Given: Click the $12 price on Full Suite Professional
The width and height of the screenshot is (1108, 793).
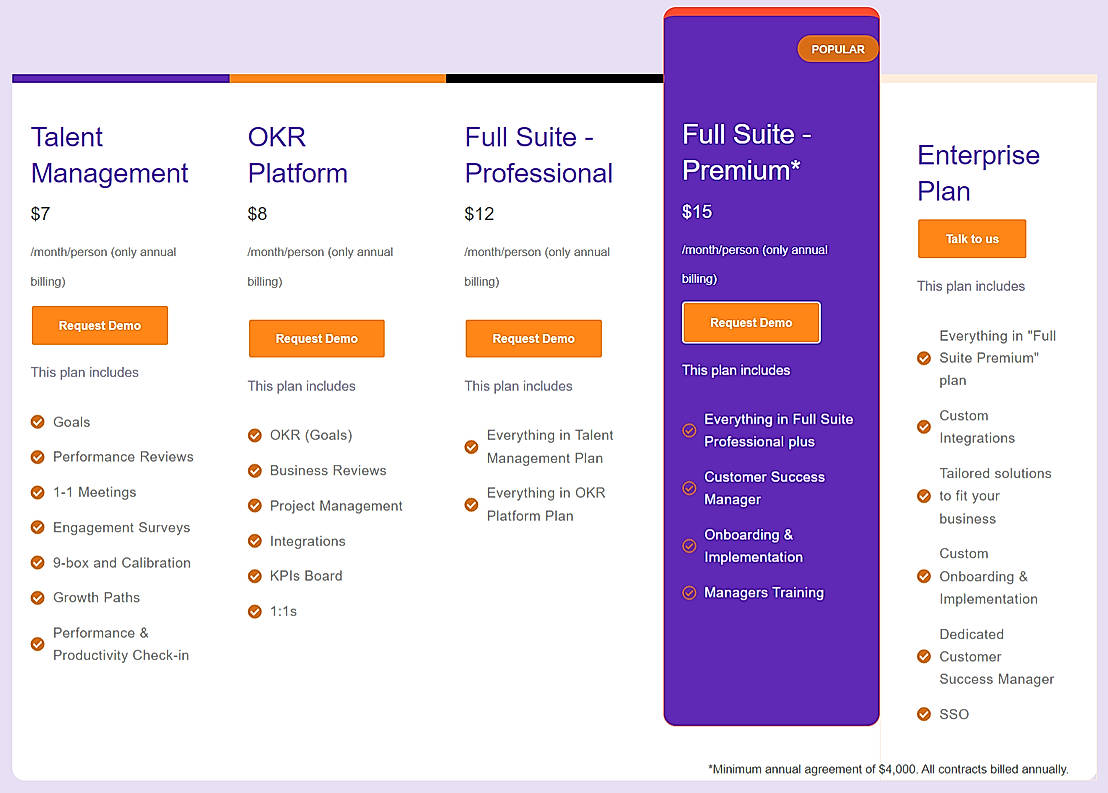Looking at the screenshot, I should point(479,214).
